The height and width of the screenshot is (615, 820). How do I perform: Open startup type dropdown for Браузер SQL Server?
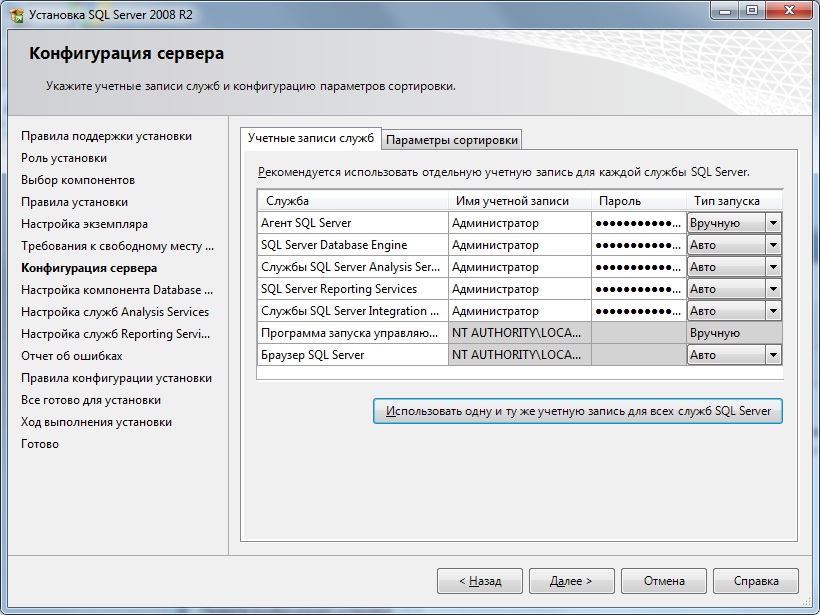[773, 355]
